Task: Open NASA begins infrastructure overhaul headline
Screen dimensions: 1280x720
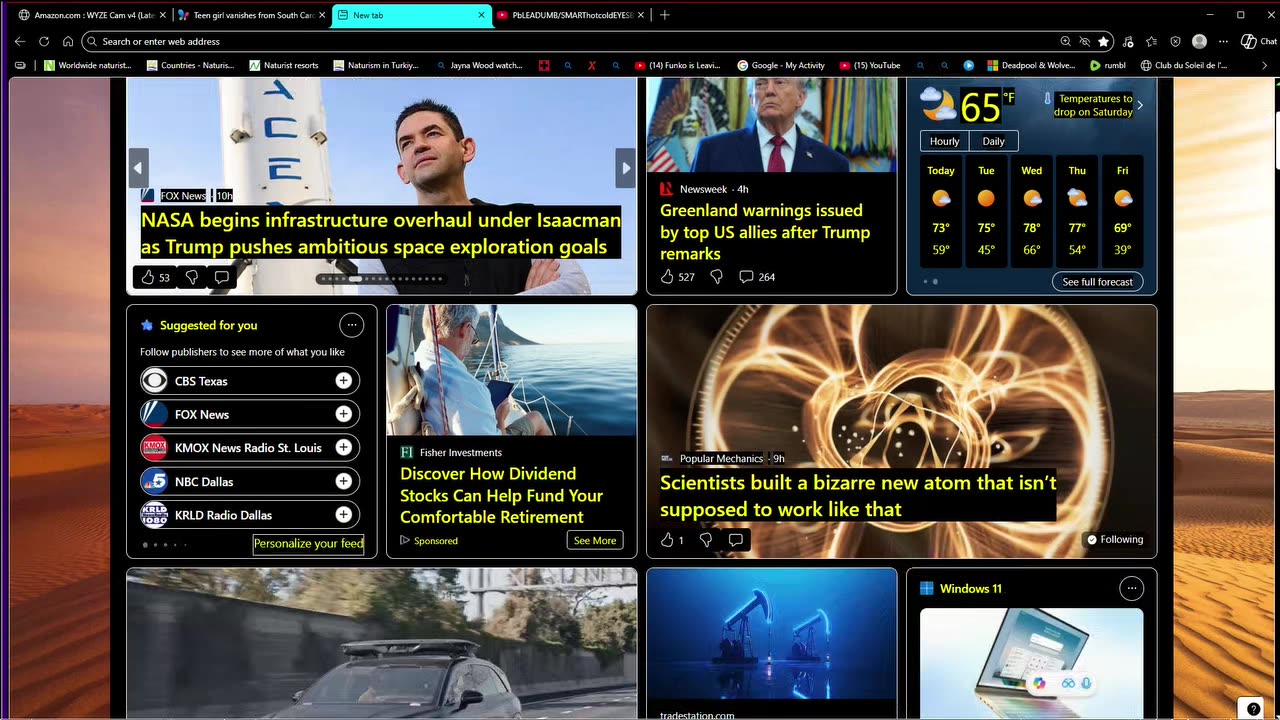Action: point(381,233)
